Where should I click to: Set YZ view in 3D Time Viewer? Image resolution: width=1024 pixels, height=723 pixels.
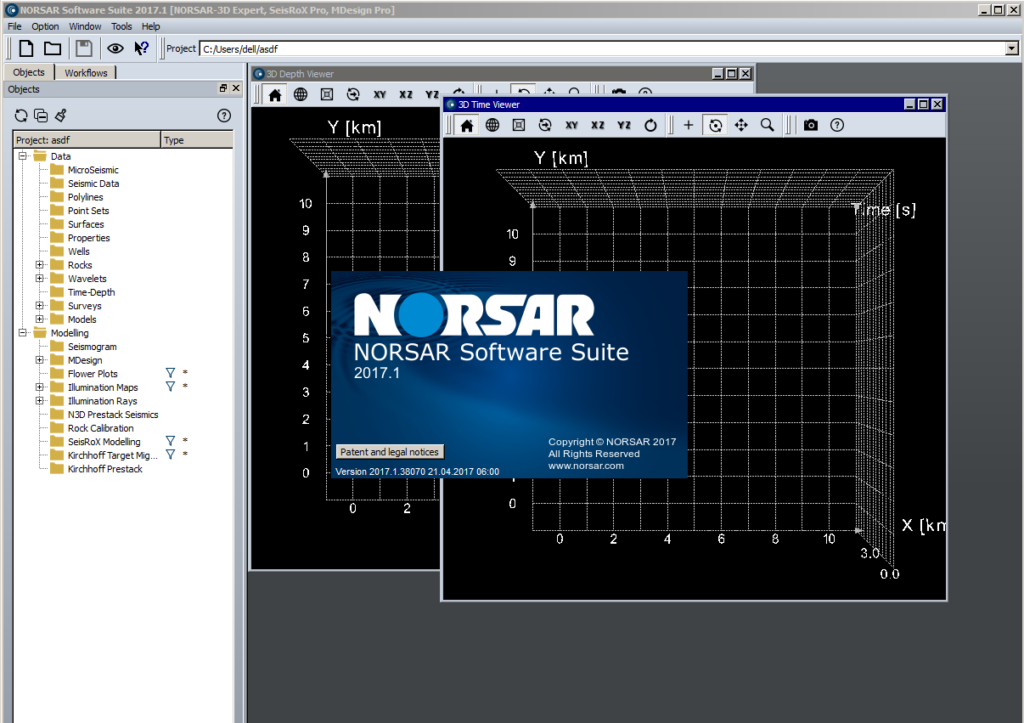click(624, 125)
